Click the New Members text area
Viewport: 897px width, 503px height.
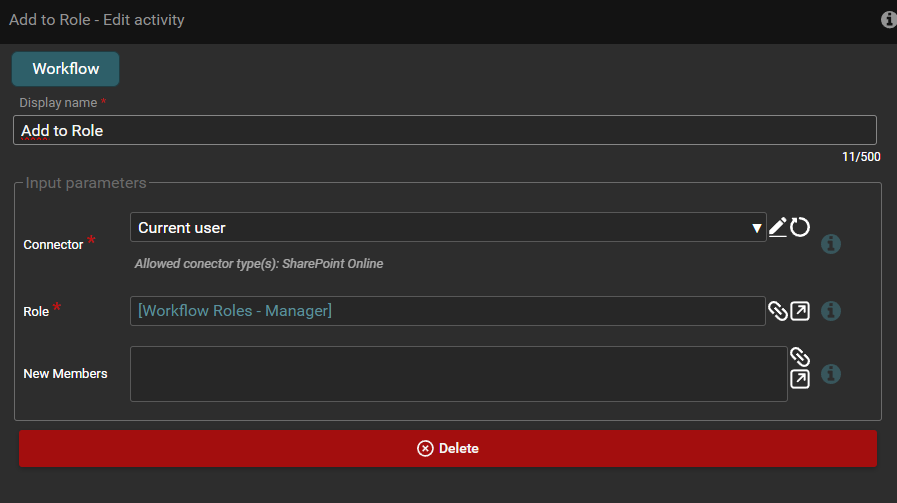coord(458,374)
